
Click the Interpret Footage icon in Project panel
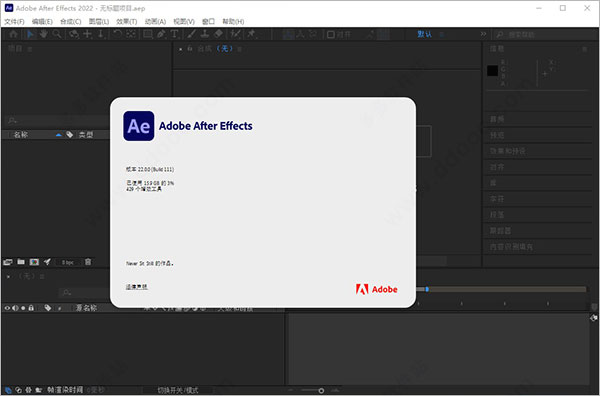[x=8, y=262]
